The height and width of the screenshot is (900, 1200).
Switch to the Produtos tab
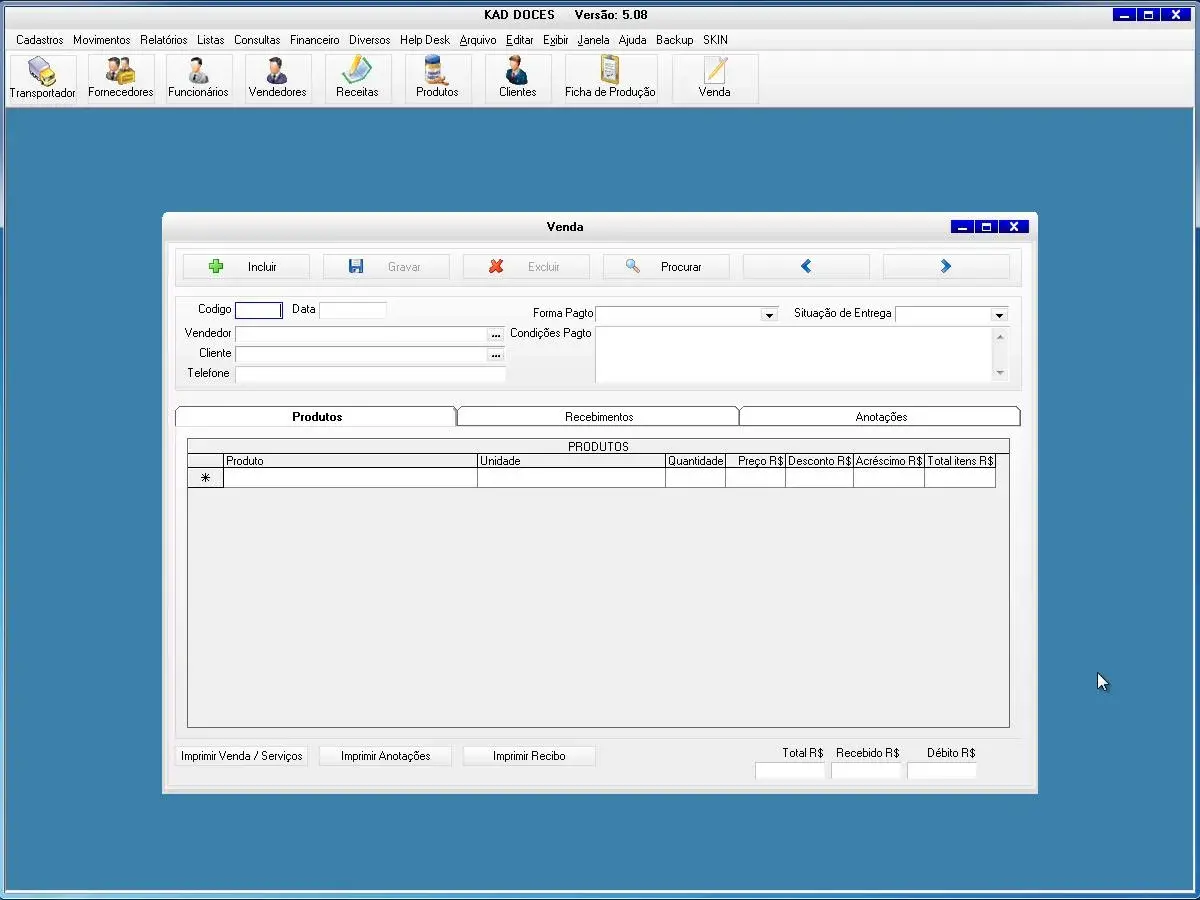(317, 417)
